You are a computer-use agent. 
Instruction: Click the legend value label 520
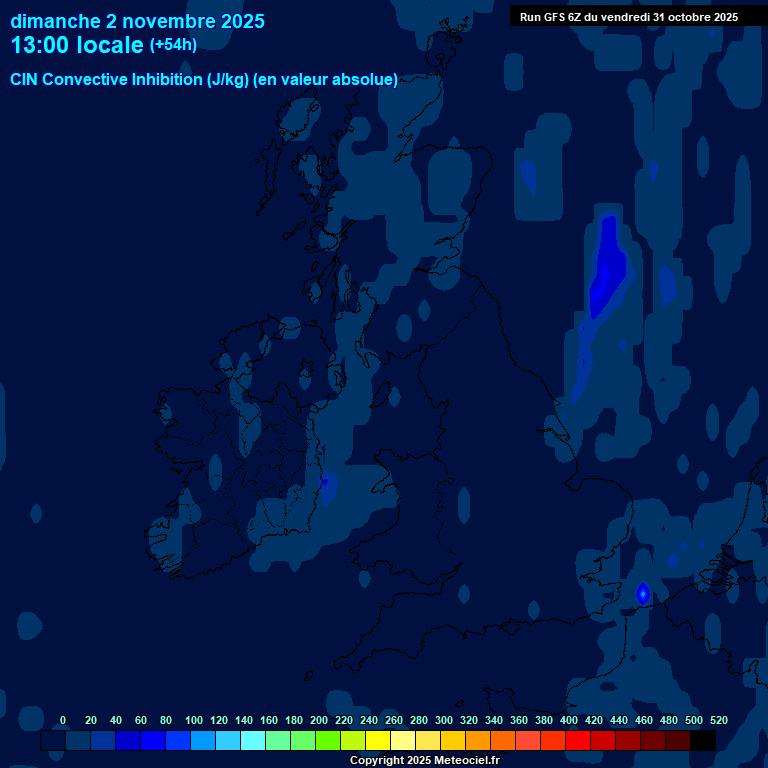click(x=718, y=720)
